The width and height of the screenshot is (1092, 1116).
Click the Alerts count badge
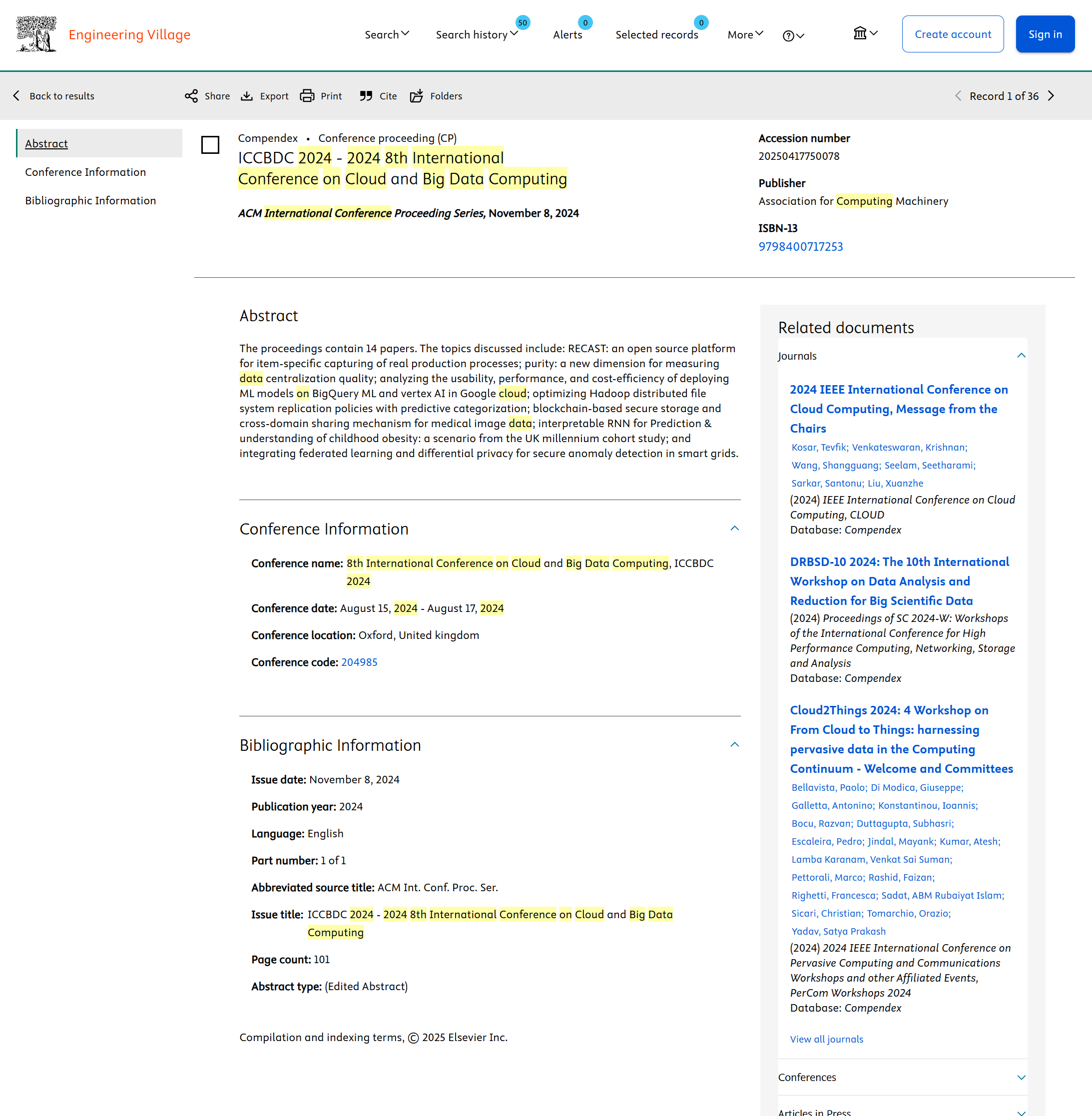(585, 23)
